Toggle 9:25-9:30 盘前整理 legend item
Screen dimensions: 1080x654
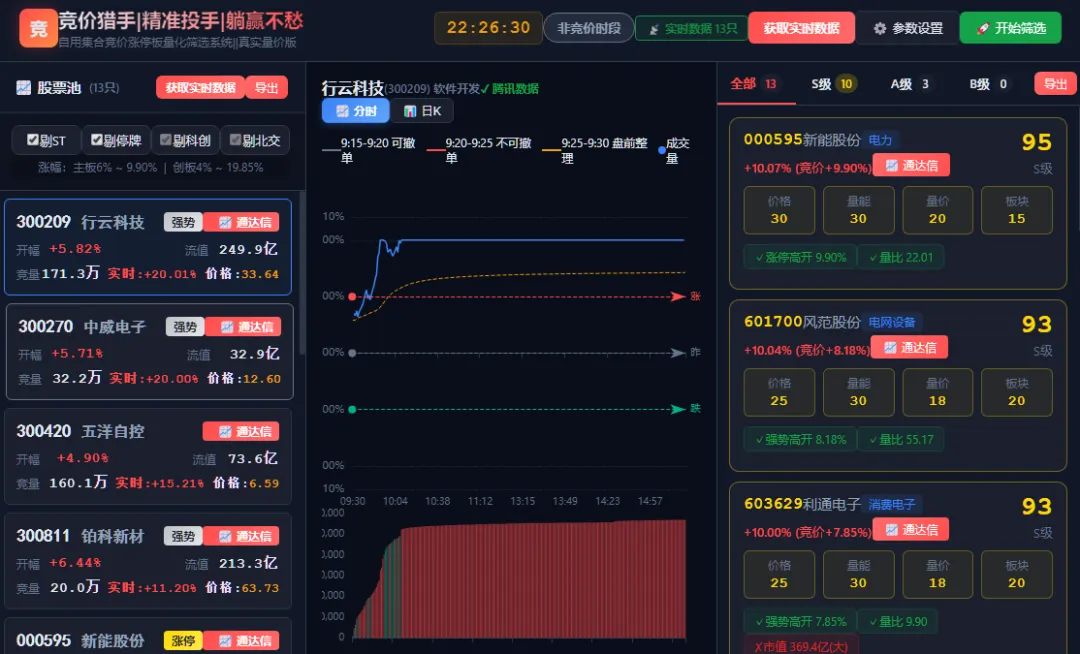coord(595,150)
